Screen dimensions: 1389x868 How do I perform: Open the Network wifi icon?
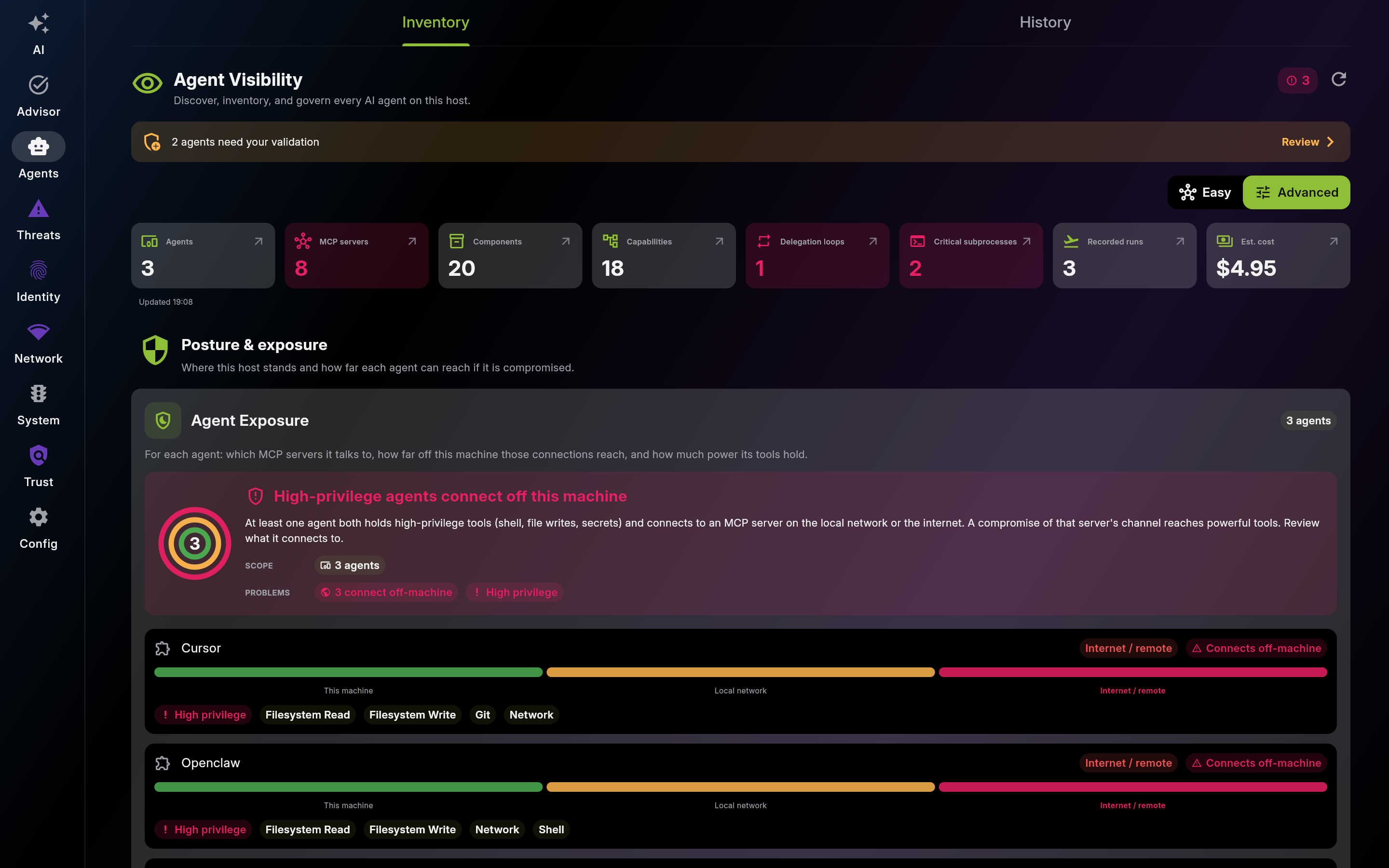(x=39, y=332)
